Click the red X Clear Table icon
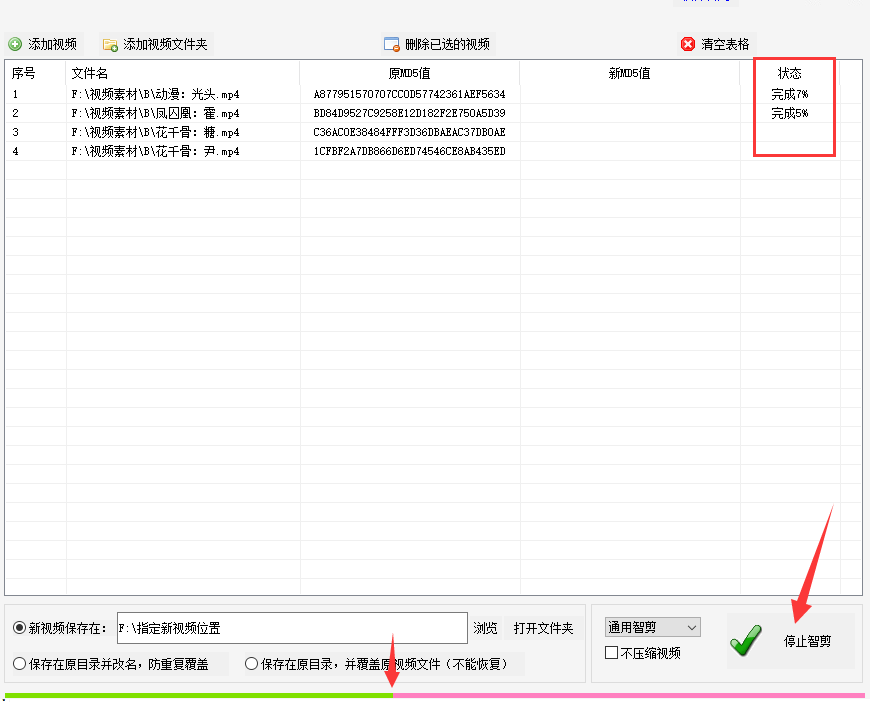The image size is (870, 702). (x=688, y=44)
